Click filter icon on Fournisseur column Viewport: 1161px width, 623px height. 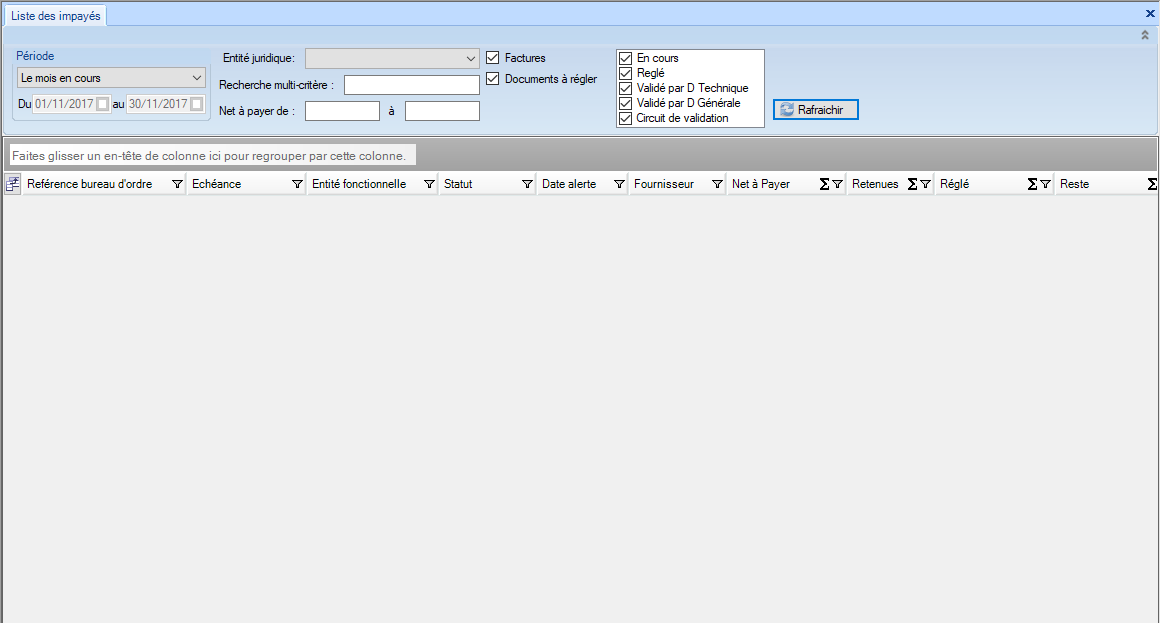point(717,185)
